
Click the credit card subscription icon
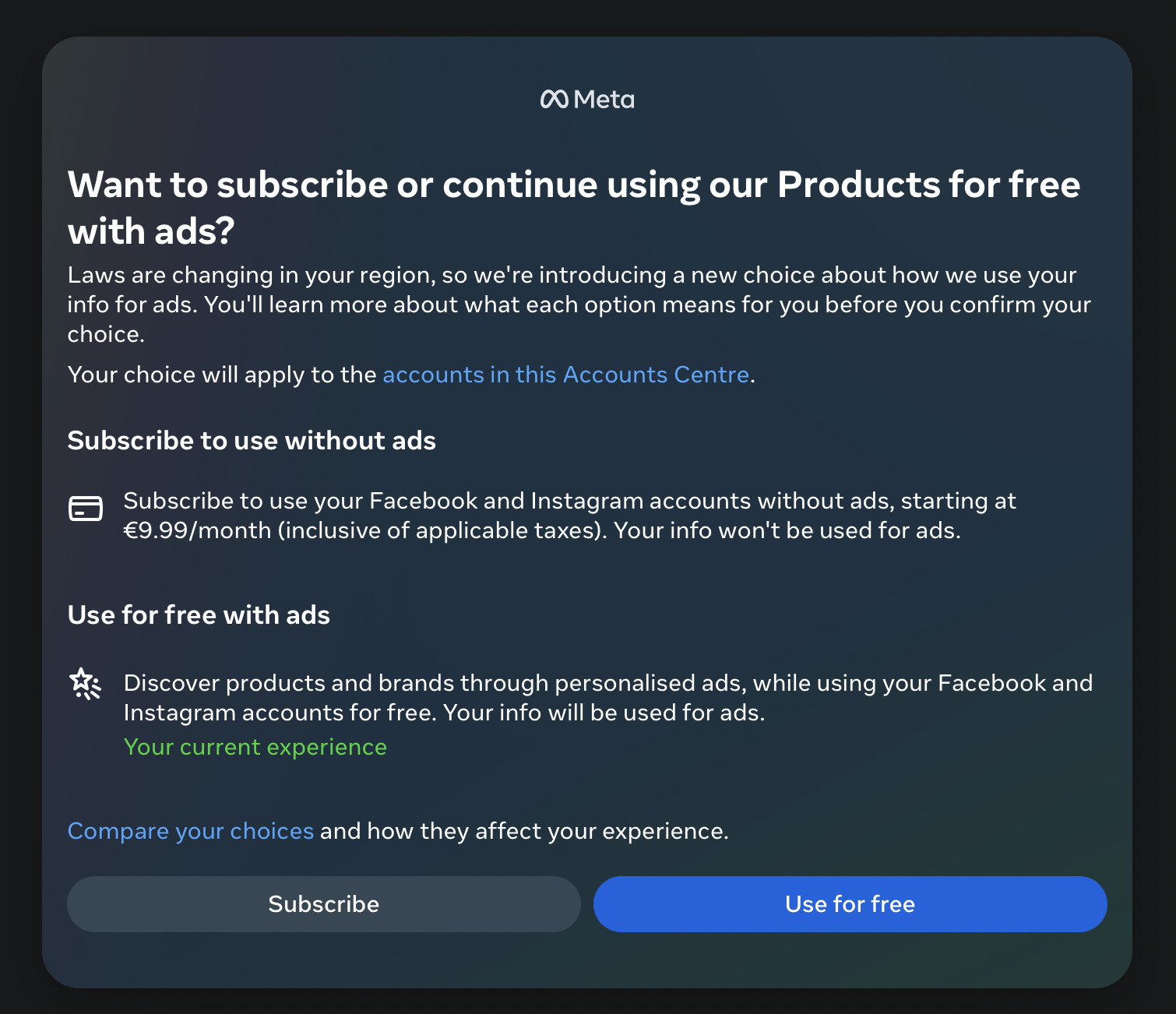tap(86, 509)
